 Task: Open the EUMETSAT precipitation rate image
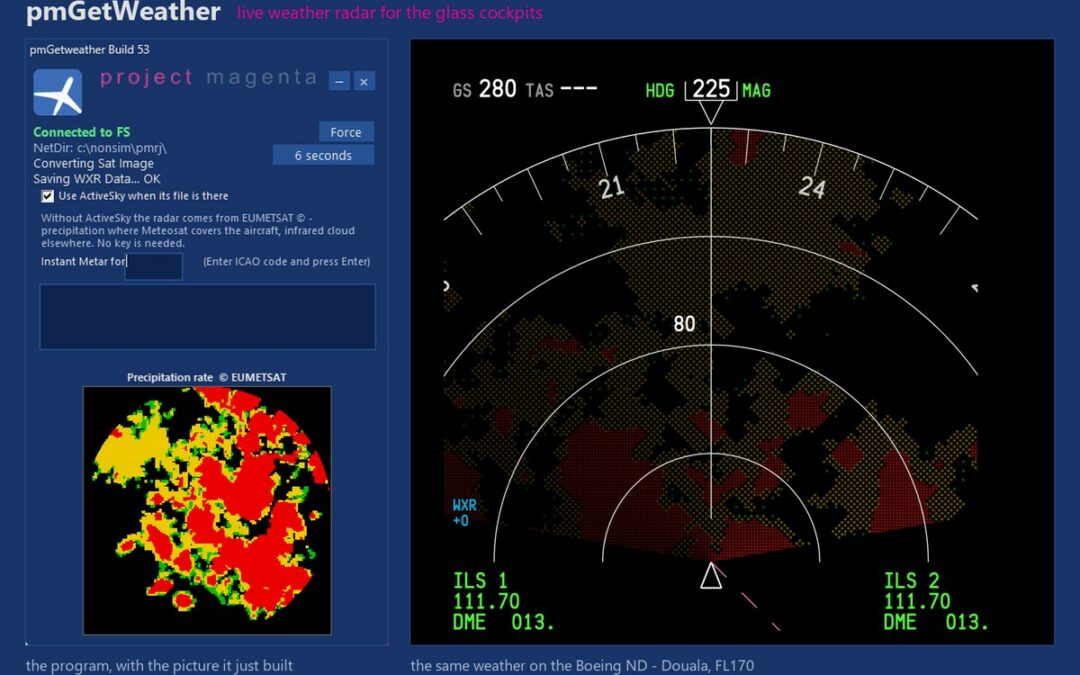[207, 510]
